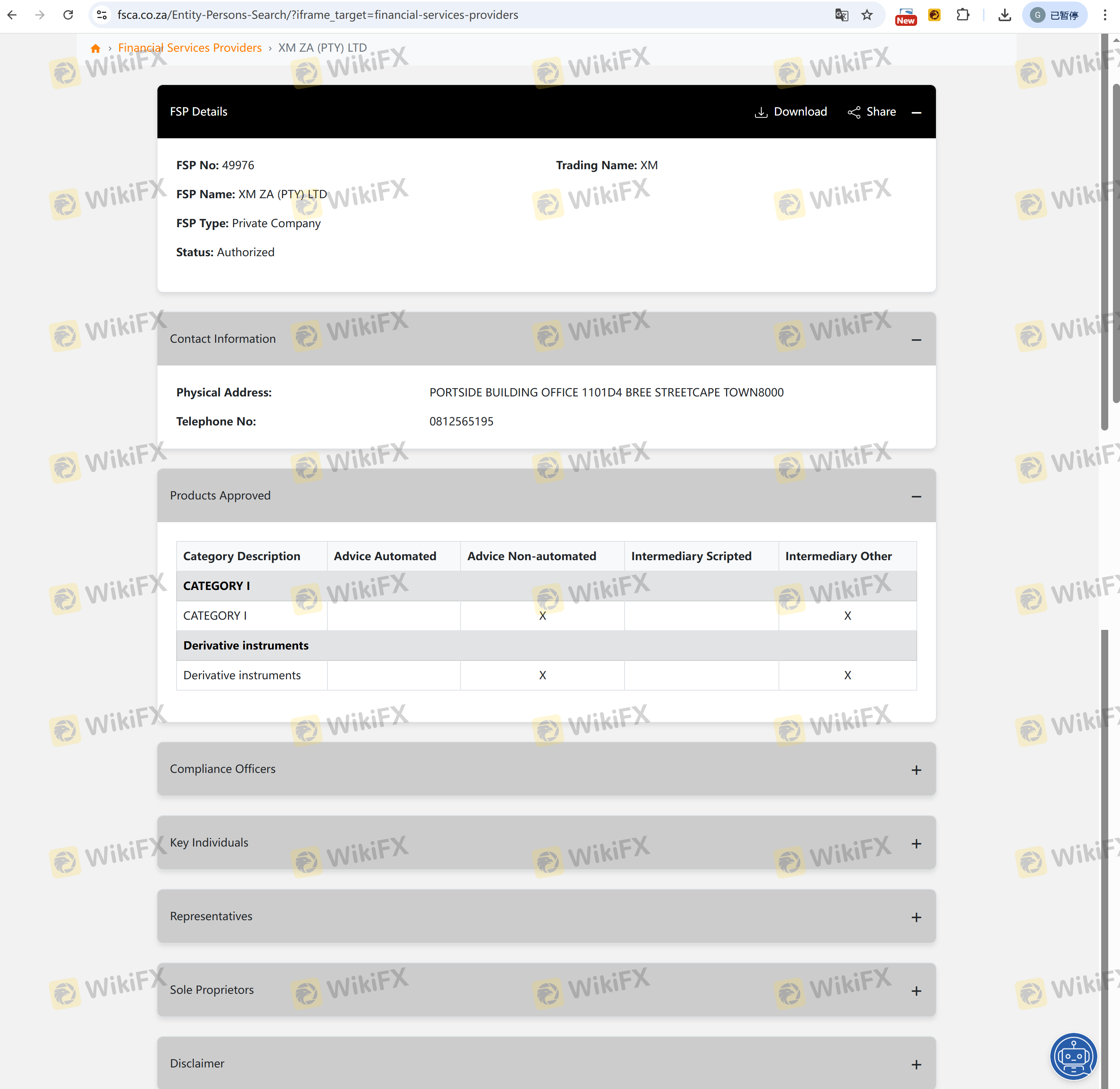The image size is (1120, 1089).
Task: Select FSP number 49976
Action: click(x=238, y=165)
